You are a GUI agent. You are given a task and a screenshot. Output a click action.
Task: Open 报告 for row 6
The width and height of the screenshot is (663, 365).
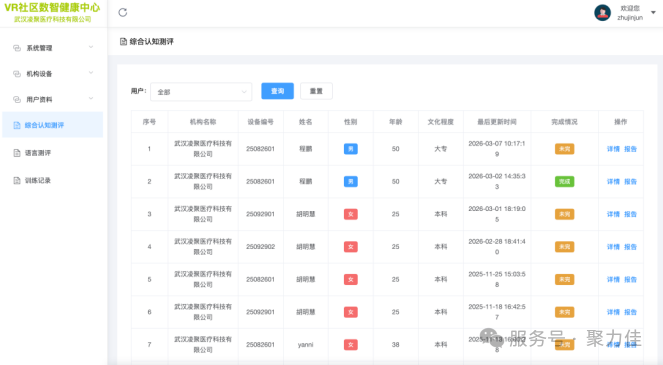click(x=630, y=312)
